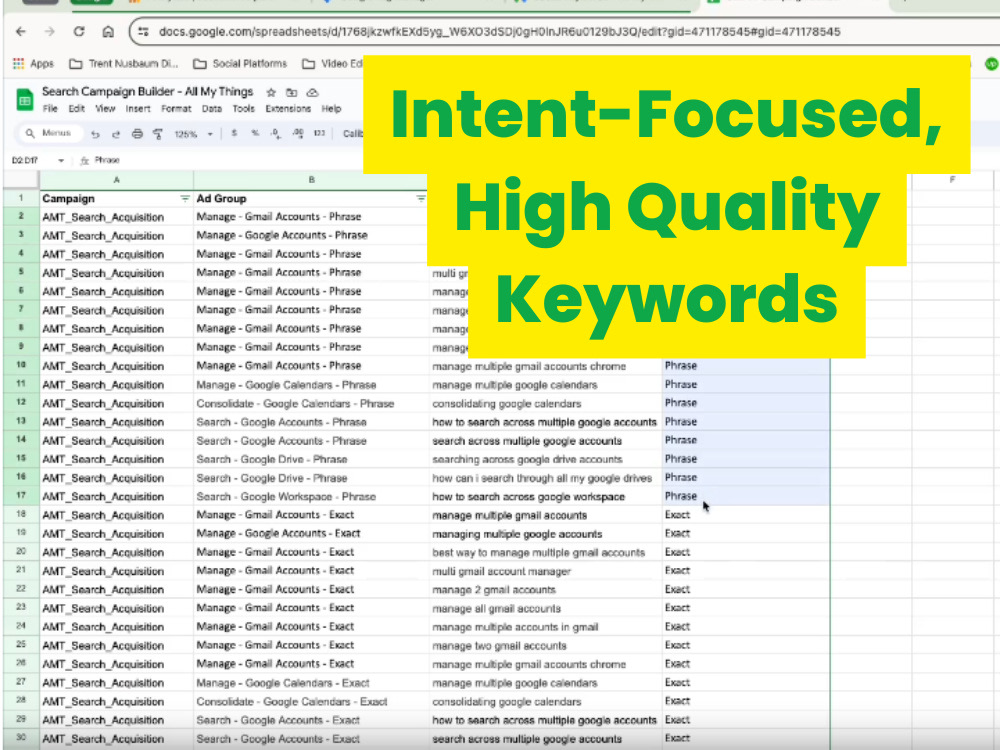
Task: Select 'managing multiple google accounts' in row 19
Action: (x=545, y=534)
